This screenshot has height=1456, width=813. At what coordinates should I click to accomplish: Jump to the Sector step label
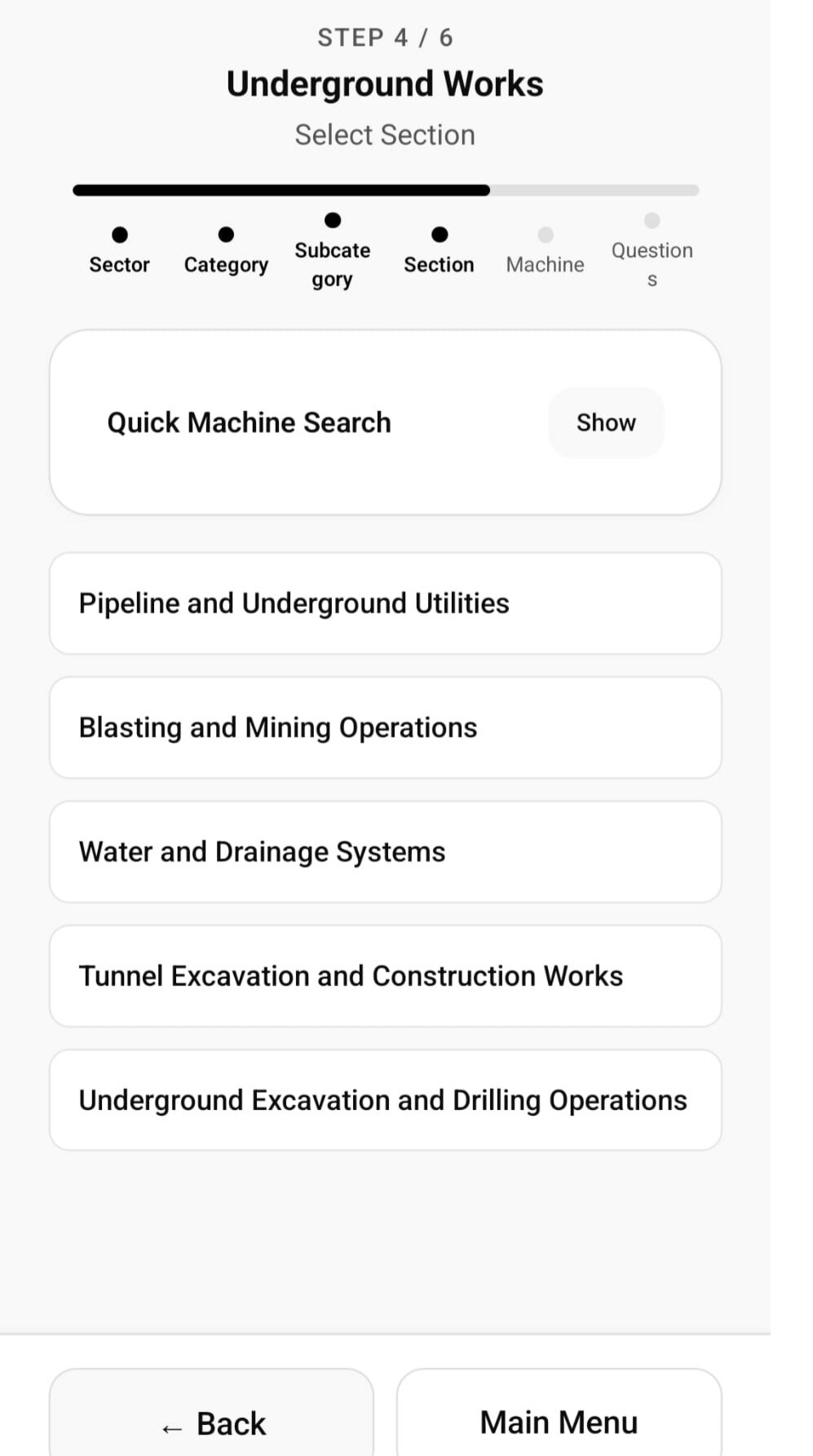coord(120,264)
